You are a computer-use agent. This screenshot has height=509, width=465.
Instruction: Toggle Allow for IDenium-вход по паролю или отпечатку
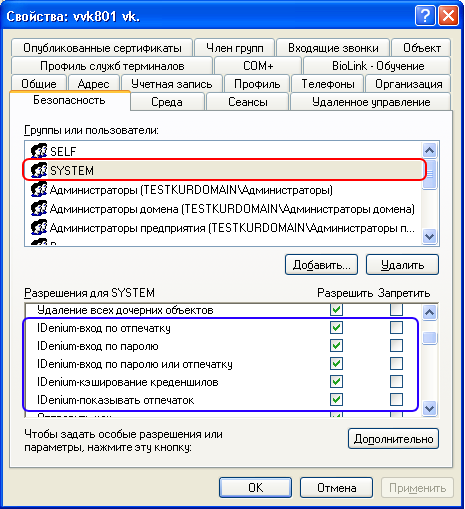tap(336, 363)
